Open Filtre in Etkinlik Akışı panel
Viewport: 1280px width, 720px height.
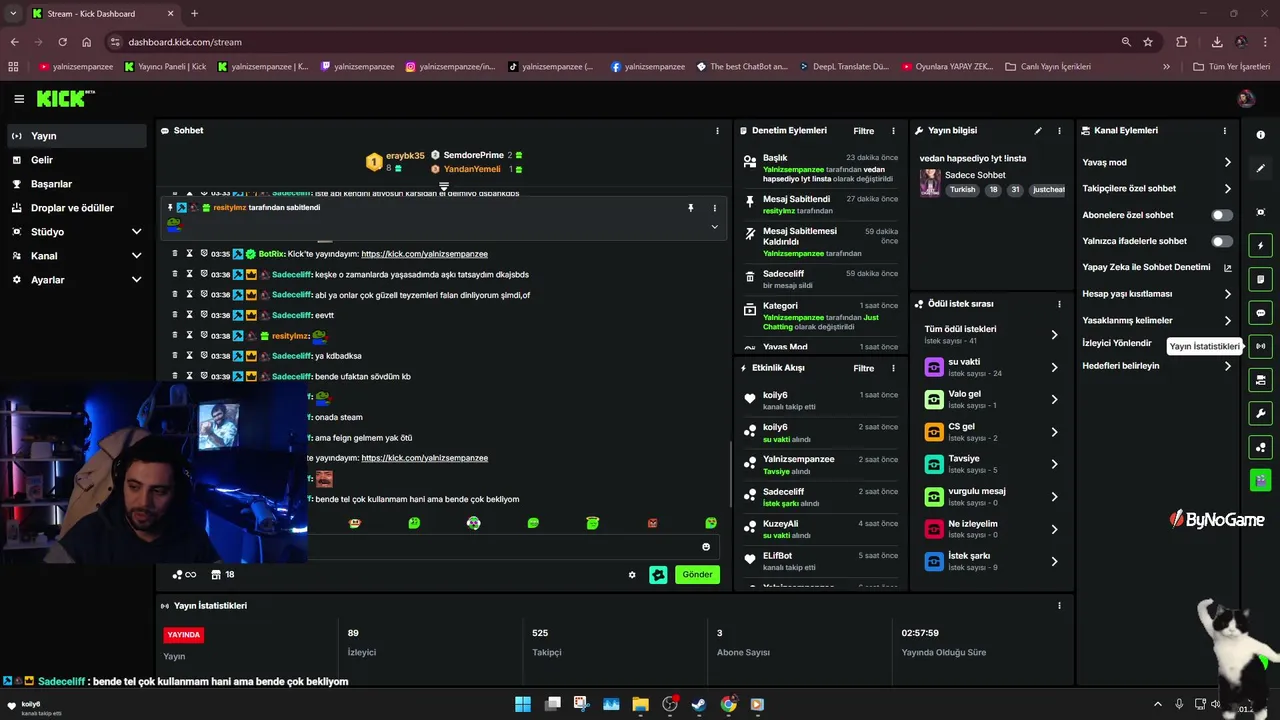863,368
